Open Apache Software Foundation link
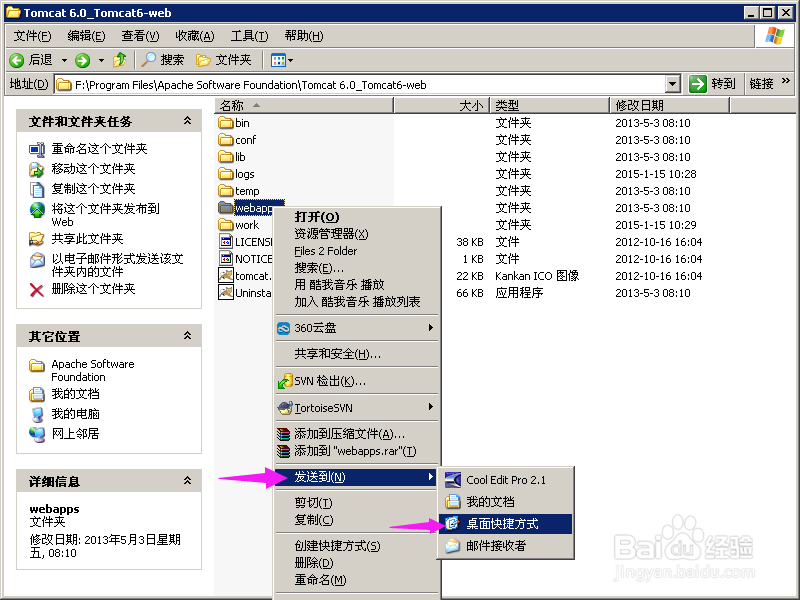800x600 pixels. [x=92, y=370]
